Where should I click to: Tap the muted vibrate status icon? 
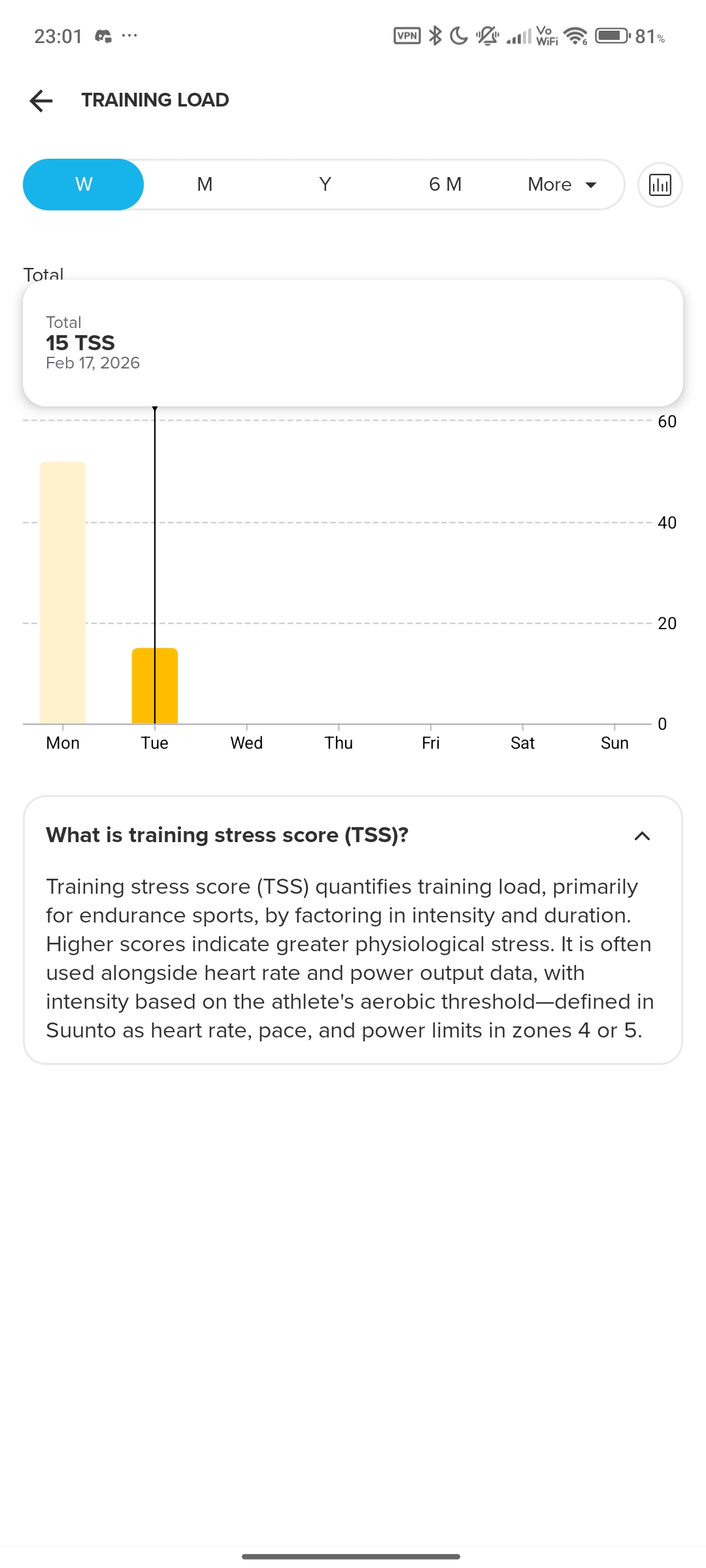tap(487, 36)
